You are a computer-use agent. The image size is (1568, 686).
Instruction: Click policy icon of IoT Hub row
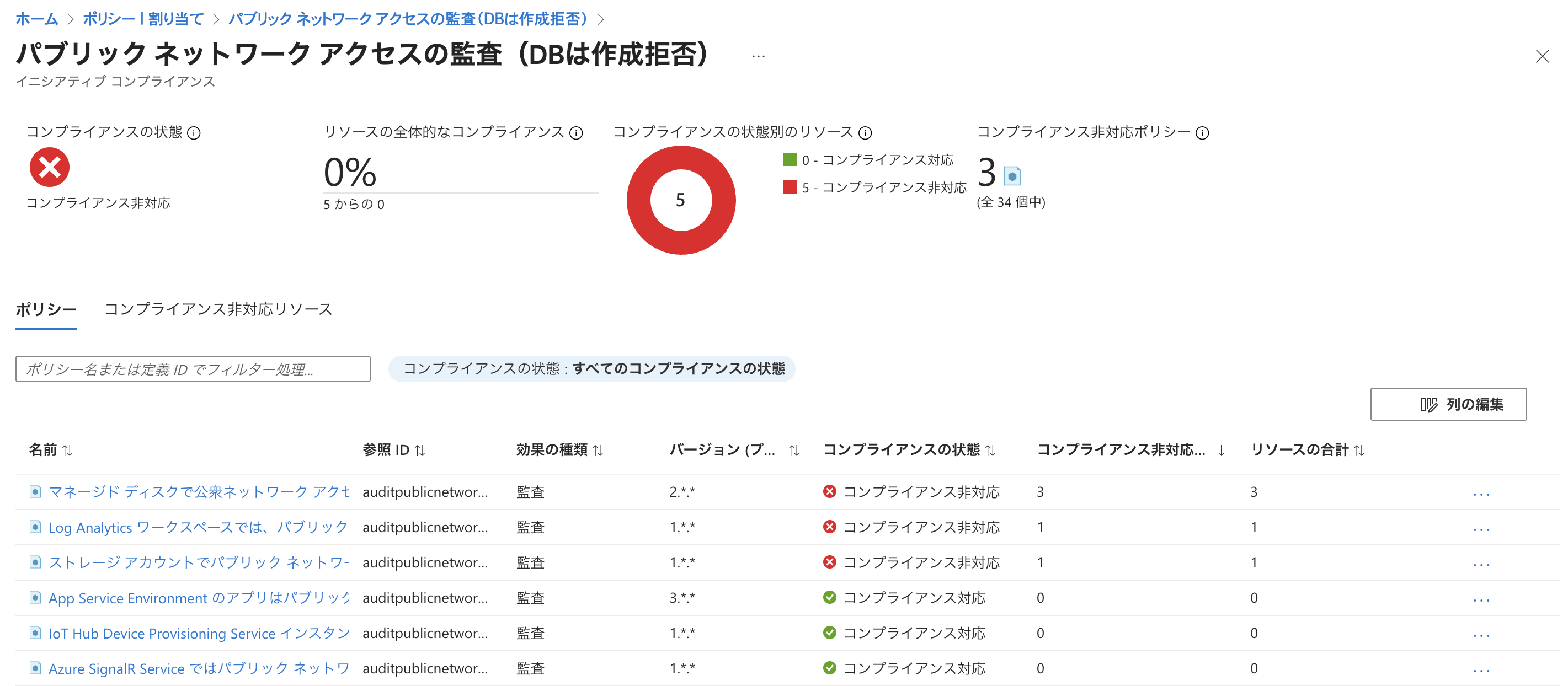[x=35, y=633]
